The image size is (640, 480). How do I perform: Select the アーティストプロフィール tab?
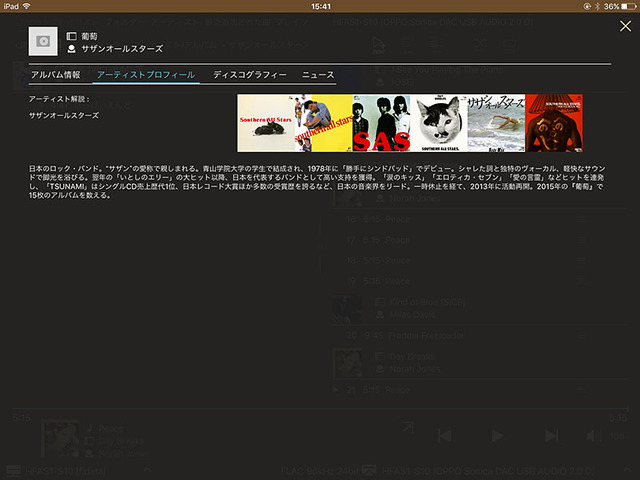(x=146, y=75)
